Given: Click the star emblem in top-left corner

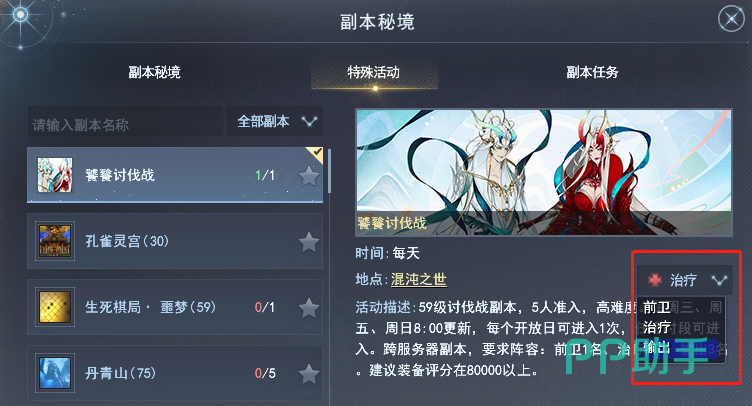Looking at the screenshot, I should tap(20, 15).
